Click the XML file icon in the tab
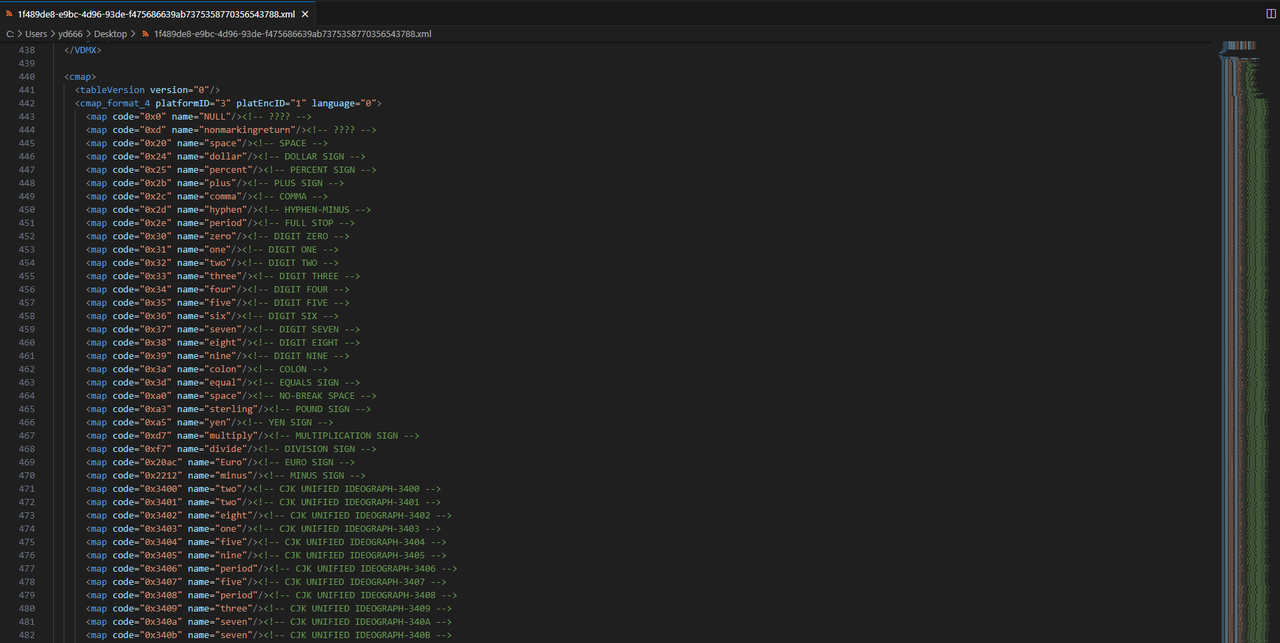 (9, 14)
